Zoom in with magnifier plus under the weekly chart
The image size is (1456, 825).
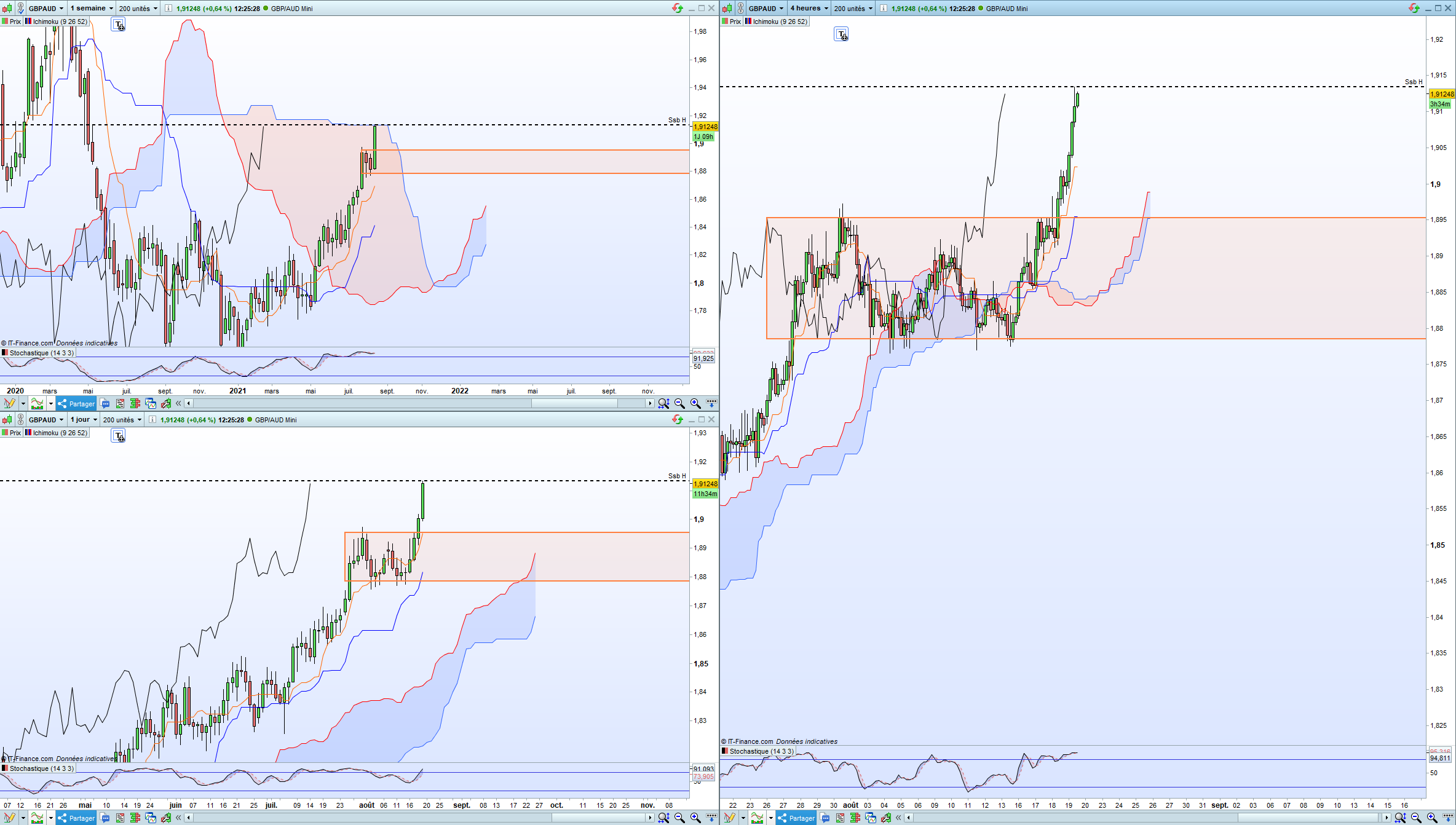coord(695,404)
